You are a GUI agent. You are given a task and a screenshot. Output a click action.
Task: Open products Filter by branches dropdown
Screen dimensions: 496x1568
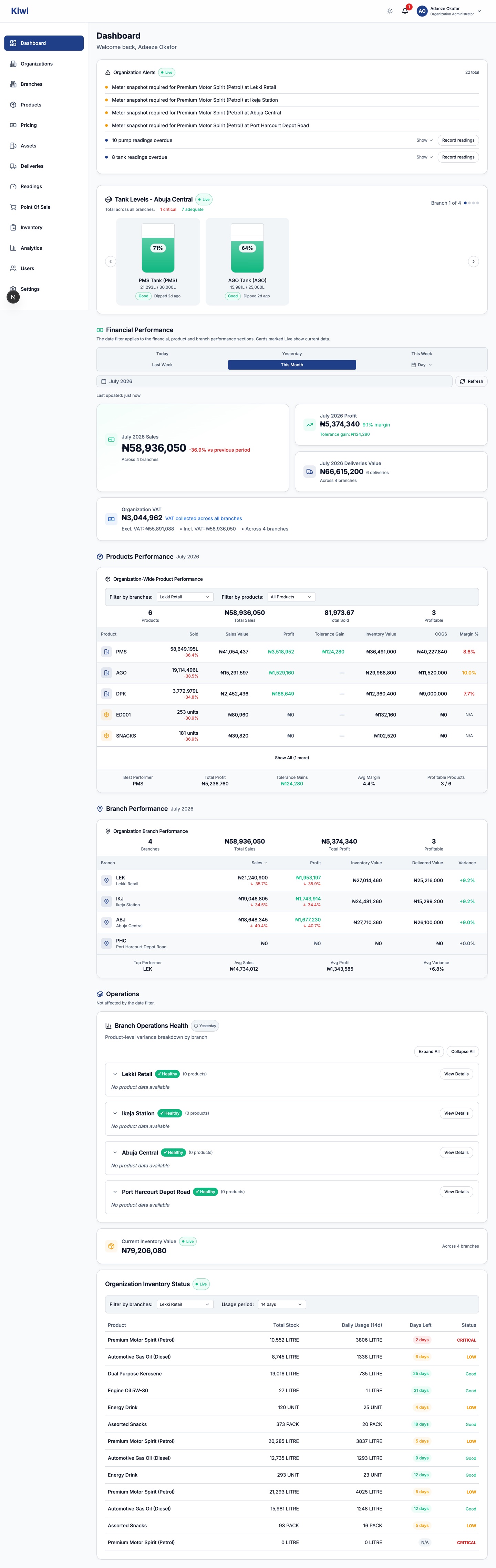click(x=184, y=597)
